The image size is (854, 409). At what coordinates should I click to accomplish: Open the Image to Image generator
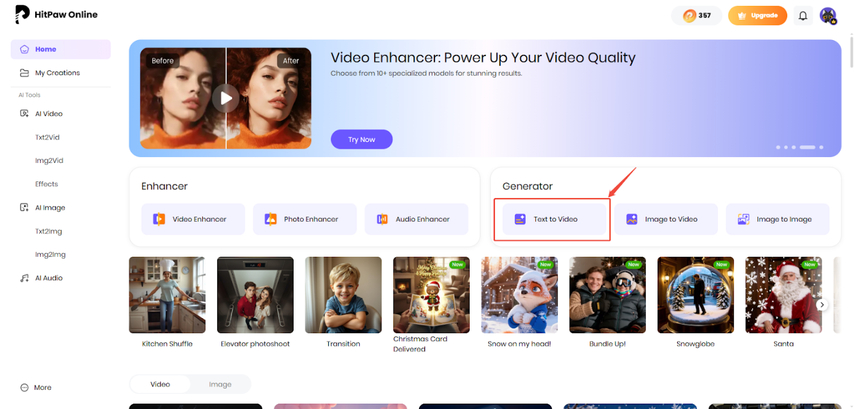pyautogui.click(x=777, y=219)
